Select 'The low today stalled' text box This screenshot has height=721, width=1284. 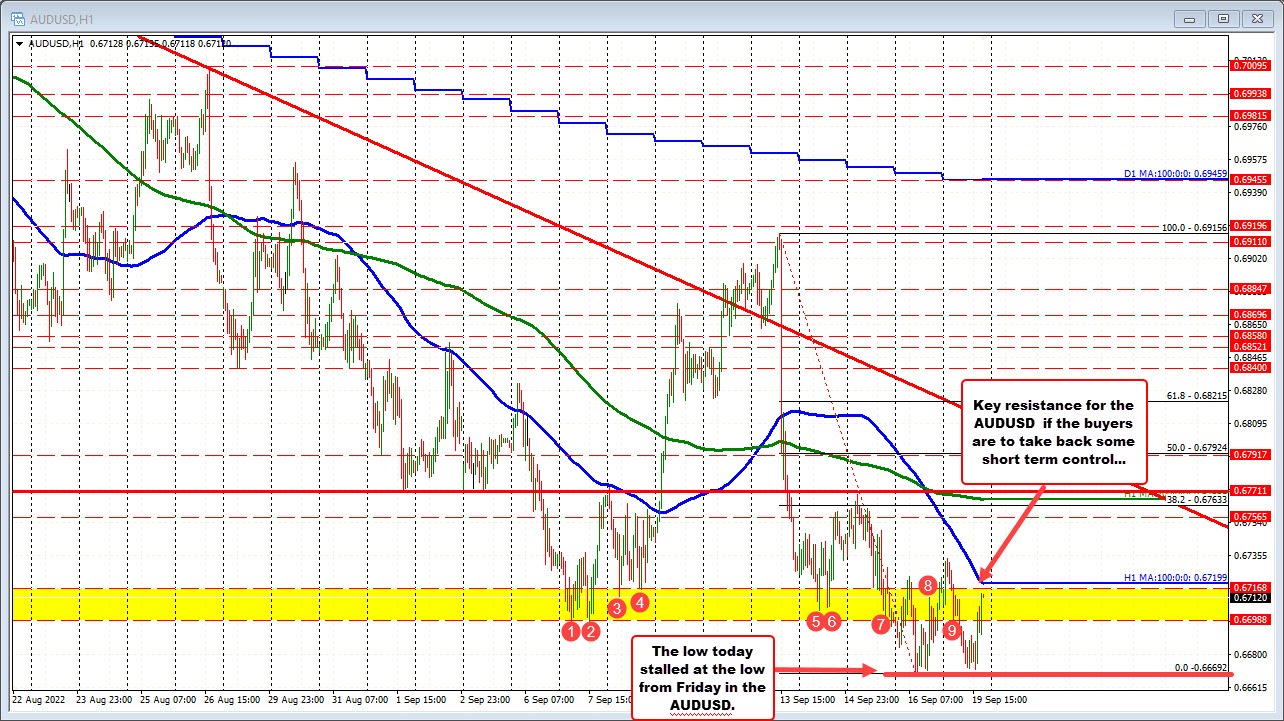coord(702,677)
